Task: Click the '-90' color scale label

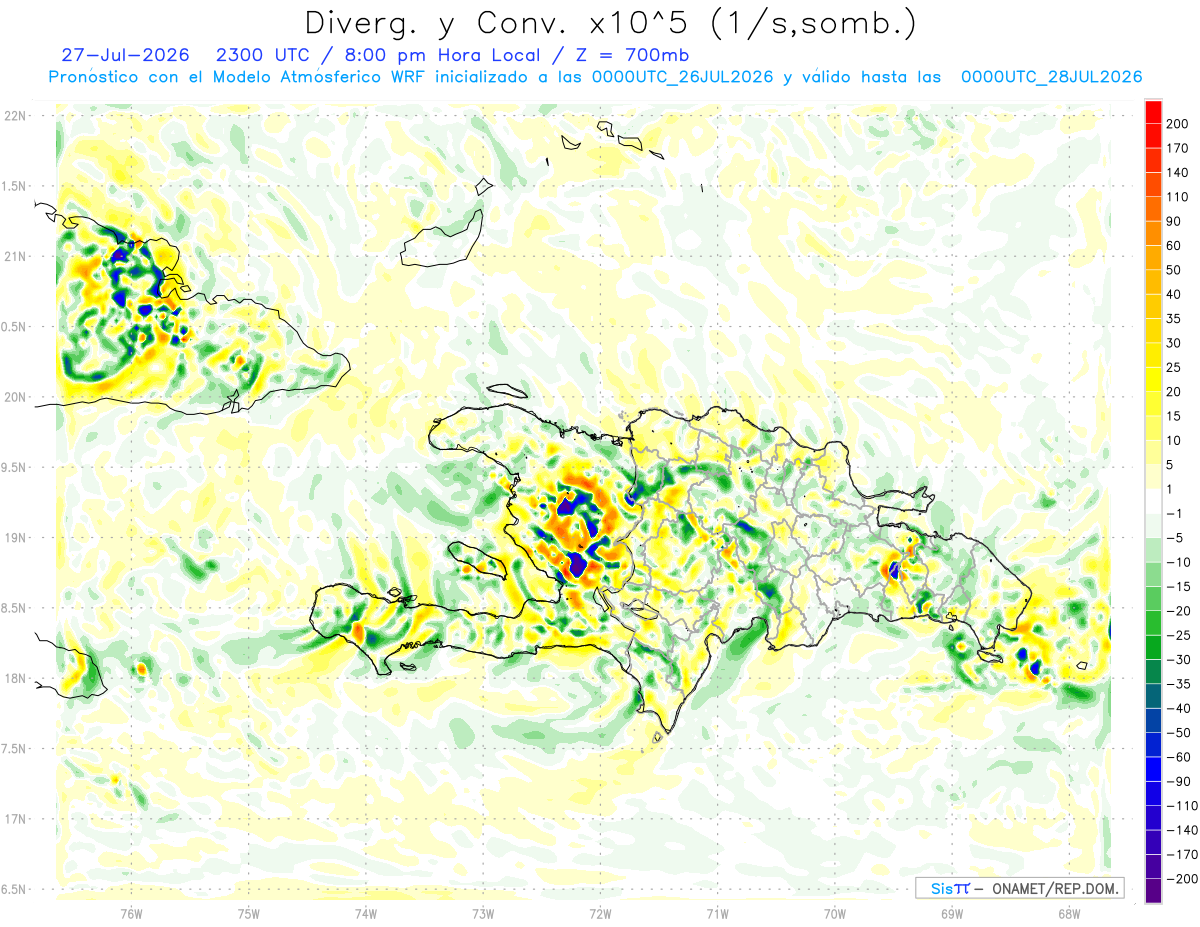Action: click(1180, 781)
